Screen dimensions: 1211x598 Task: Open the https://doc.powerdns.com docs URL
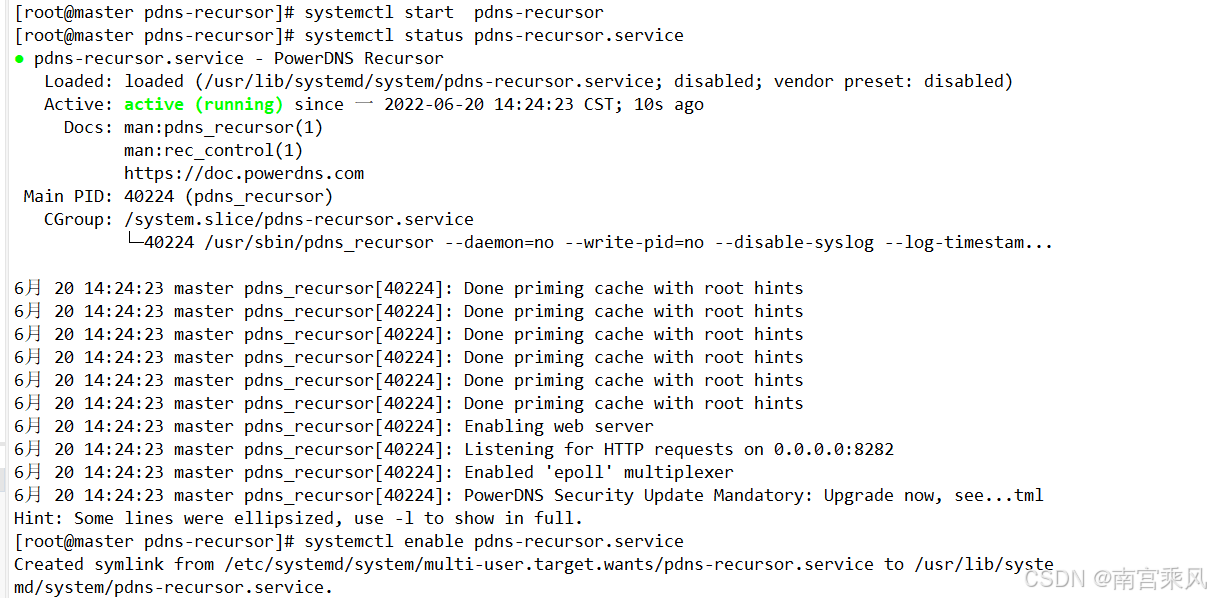(244, 173)
